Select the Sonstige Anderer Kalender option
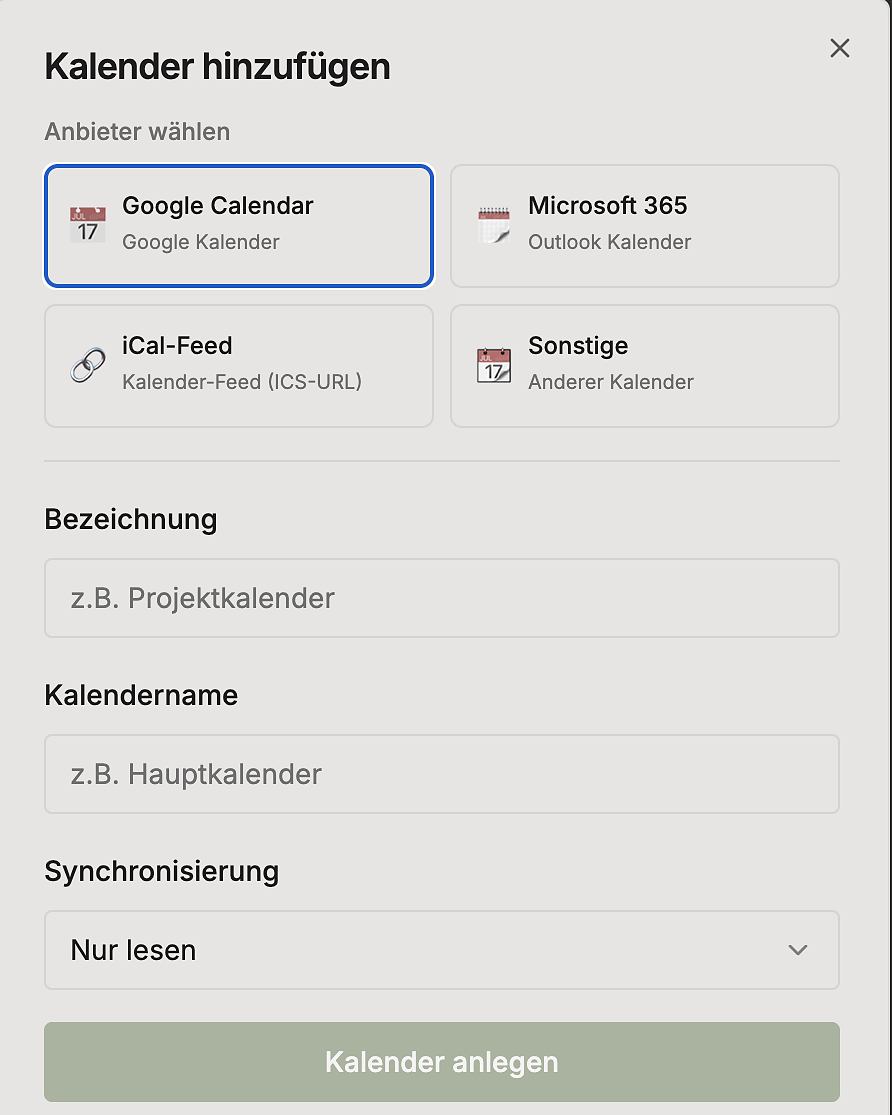The width and height of the screenshot is (892, 1115). tap(645, 366)
